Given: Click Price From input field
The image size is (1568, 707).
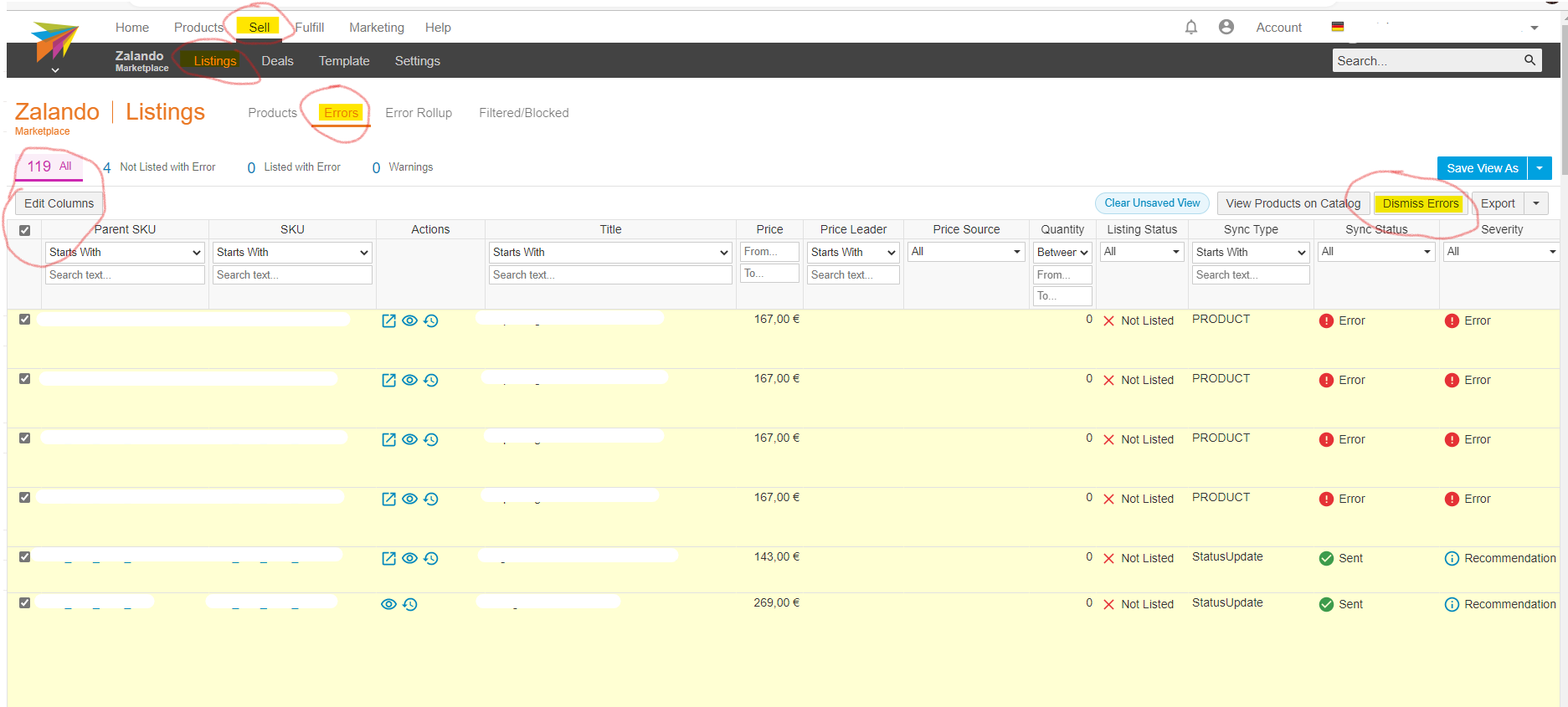Looking at the screenshot, I should 769,252.
